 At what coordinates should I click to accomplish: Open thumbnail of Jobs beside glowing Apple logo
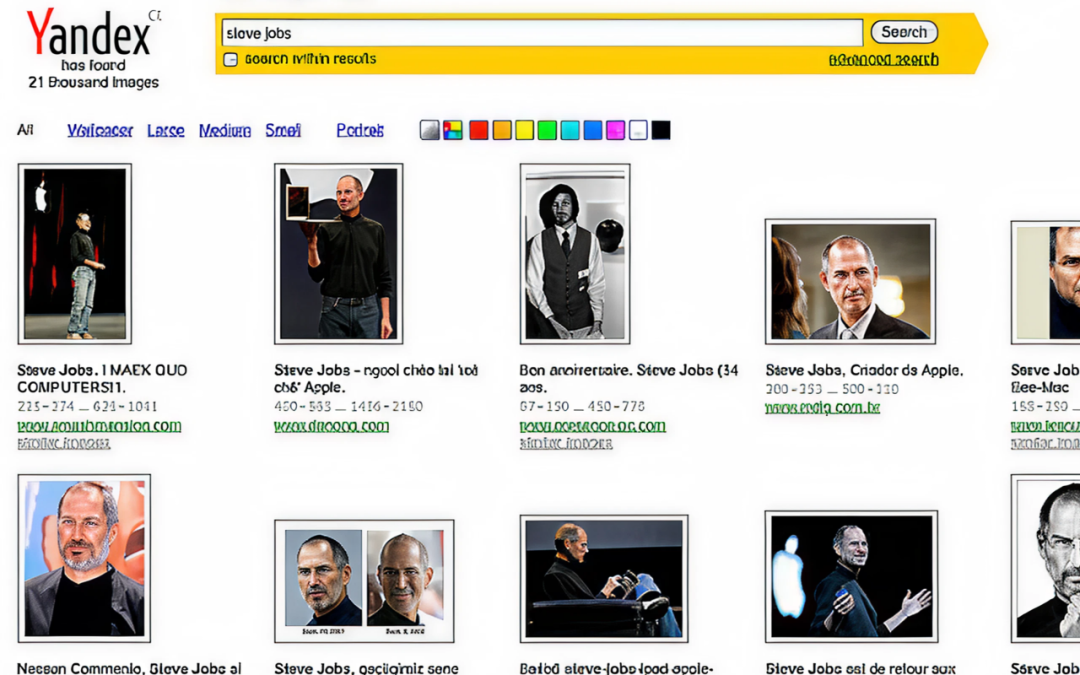coord(851,577)
